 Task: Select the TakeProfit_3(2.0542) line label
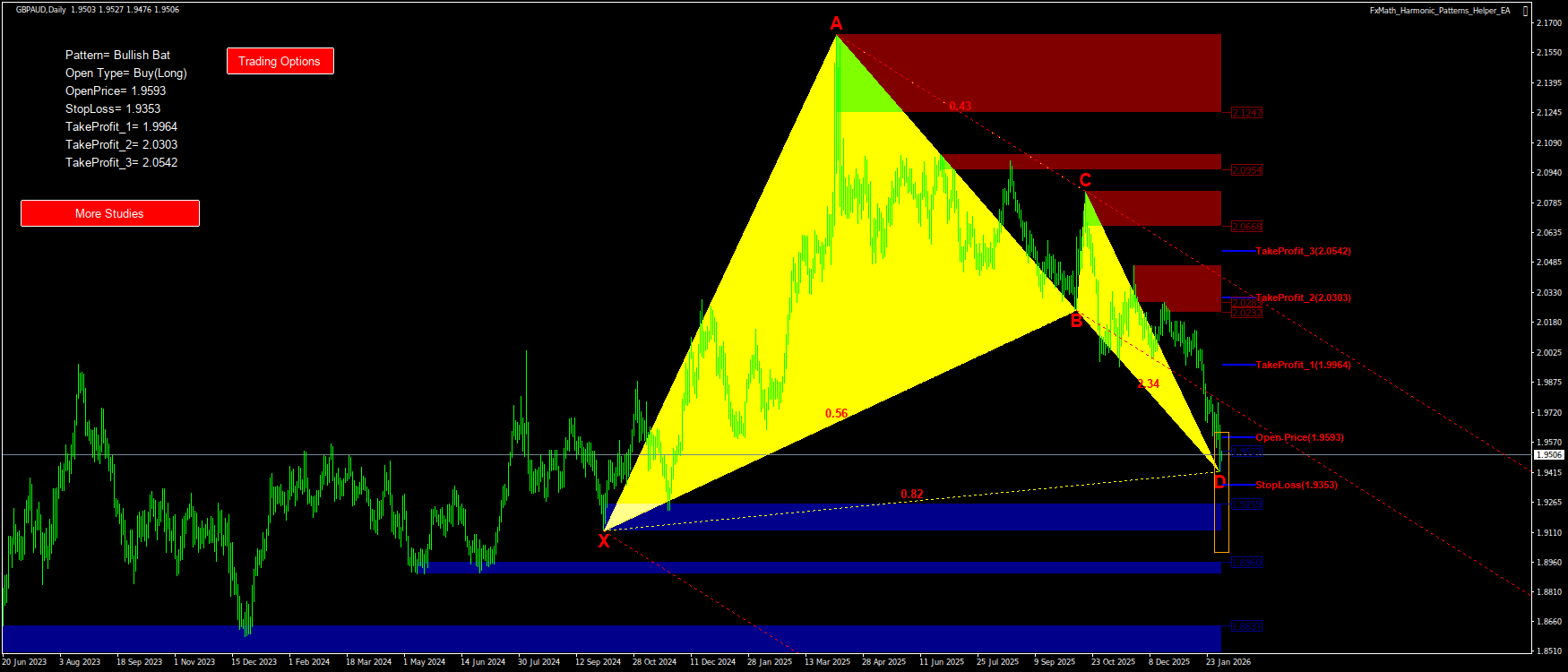[x=1303, y=251]
